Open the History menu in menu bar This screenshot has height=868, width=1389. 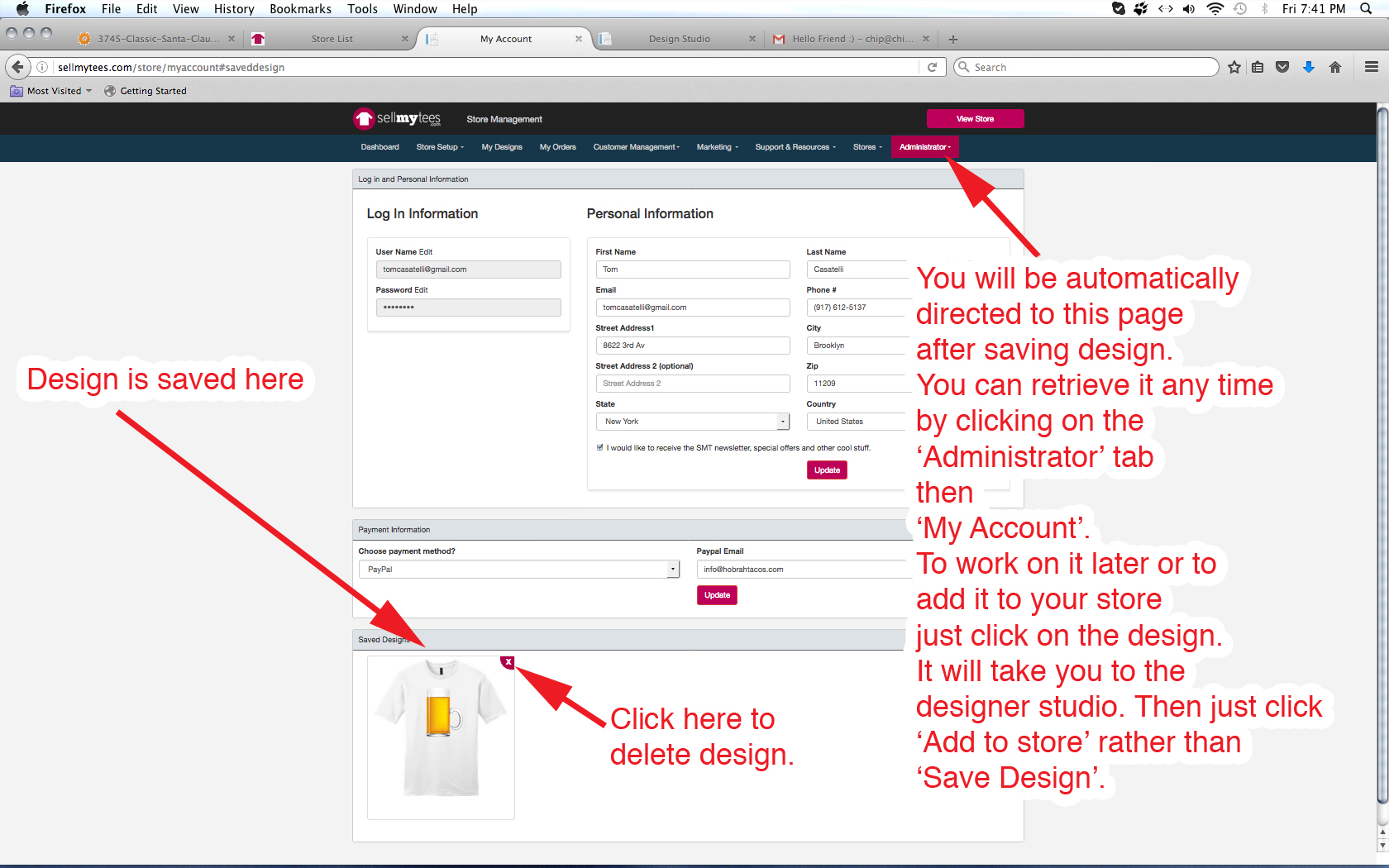click(x=234, y=9)
